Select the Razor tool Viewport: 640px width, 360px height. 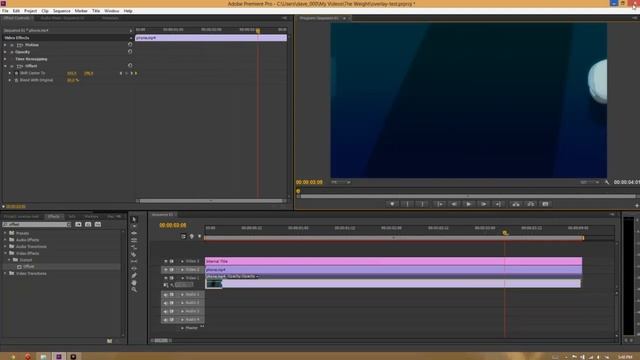click(x=134, y=254)
